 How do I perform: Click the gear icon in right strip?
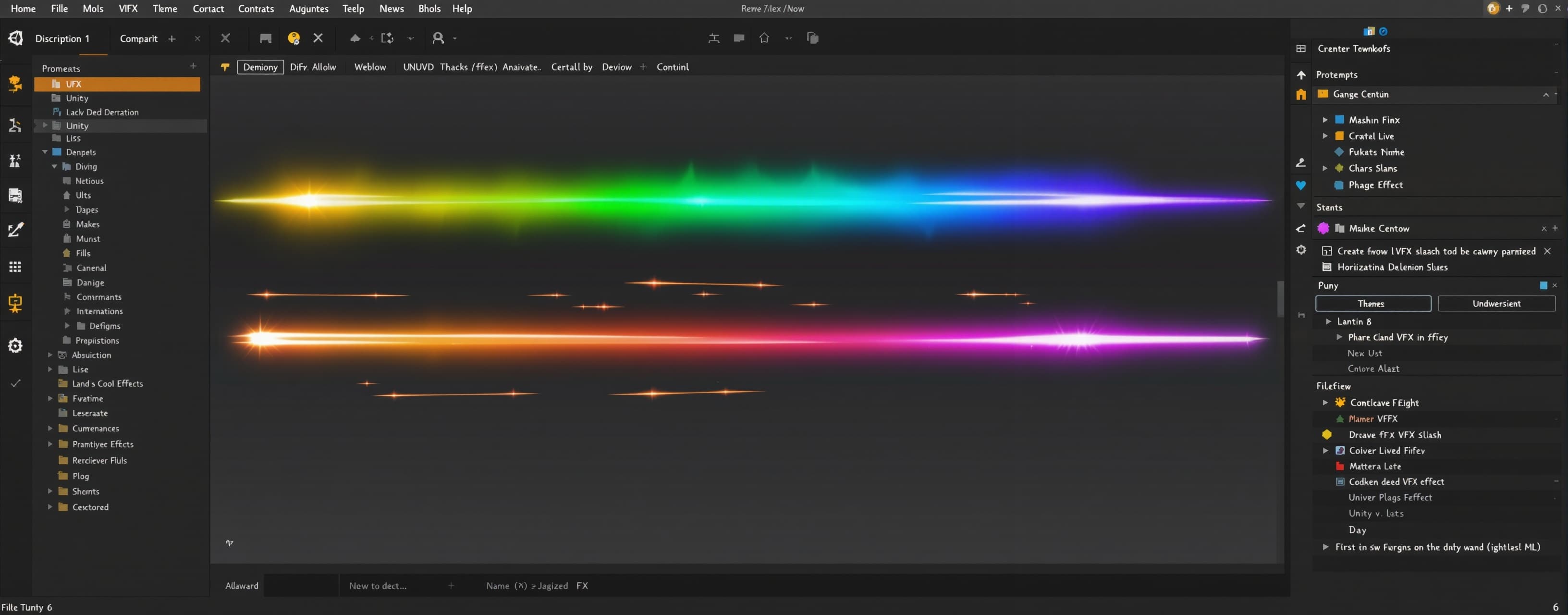(1301, 250)
